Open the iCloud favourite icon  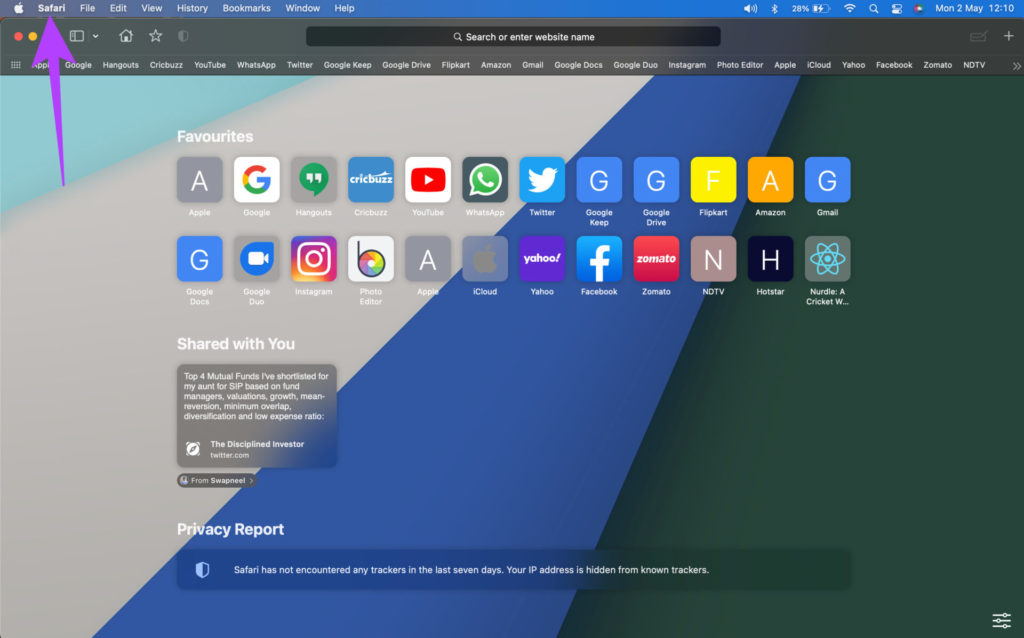(x=485, y=259)
